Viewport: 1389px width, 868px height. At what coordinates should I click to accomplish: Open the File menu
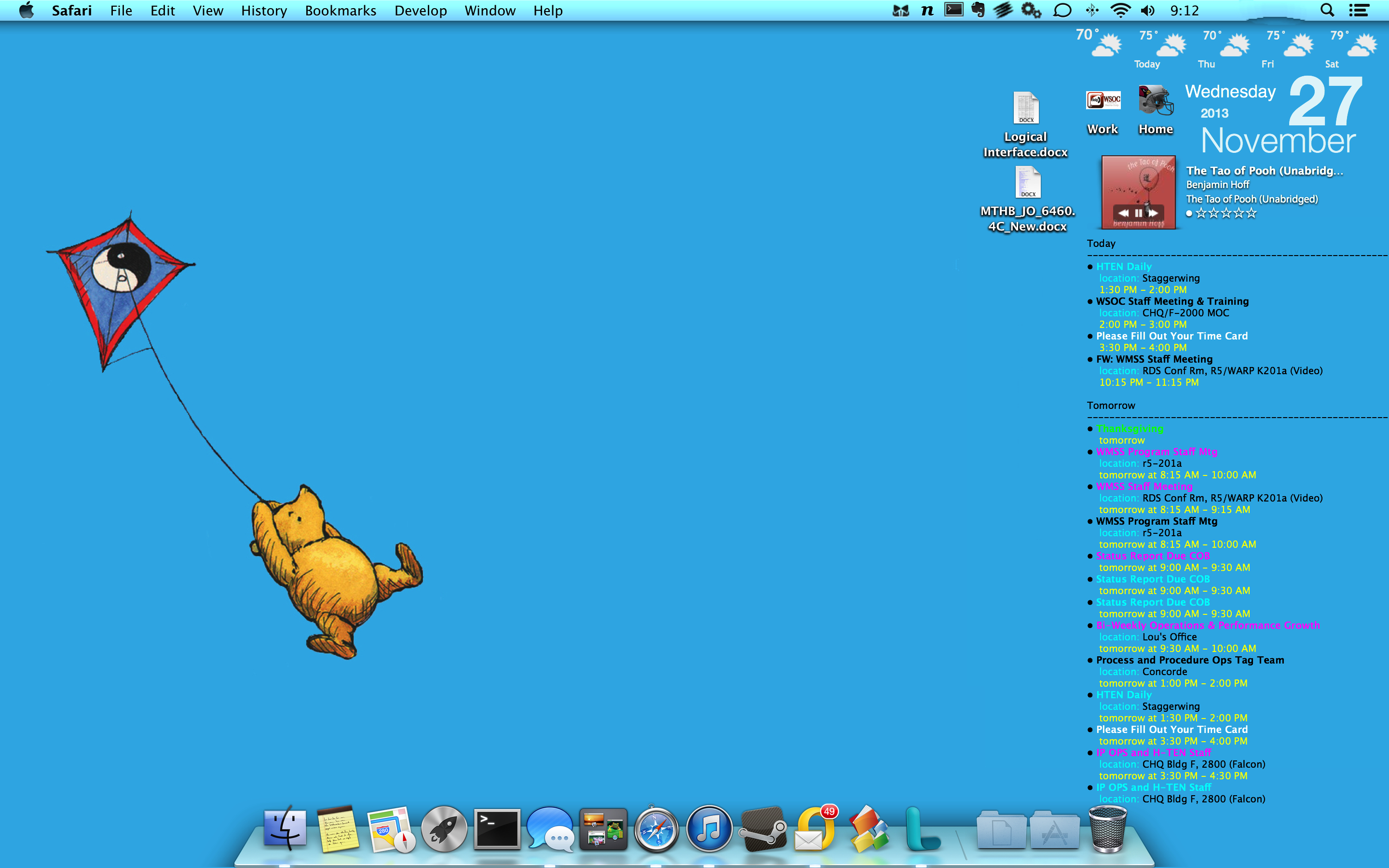click(x=121, y=10)
